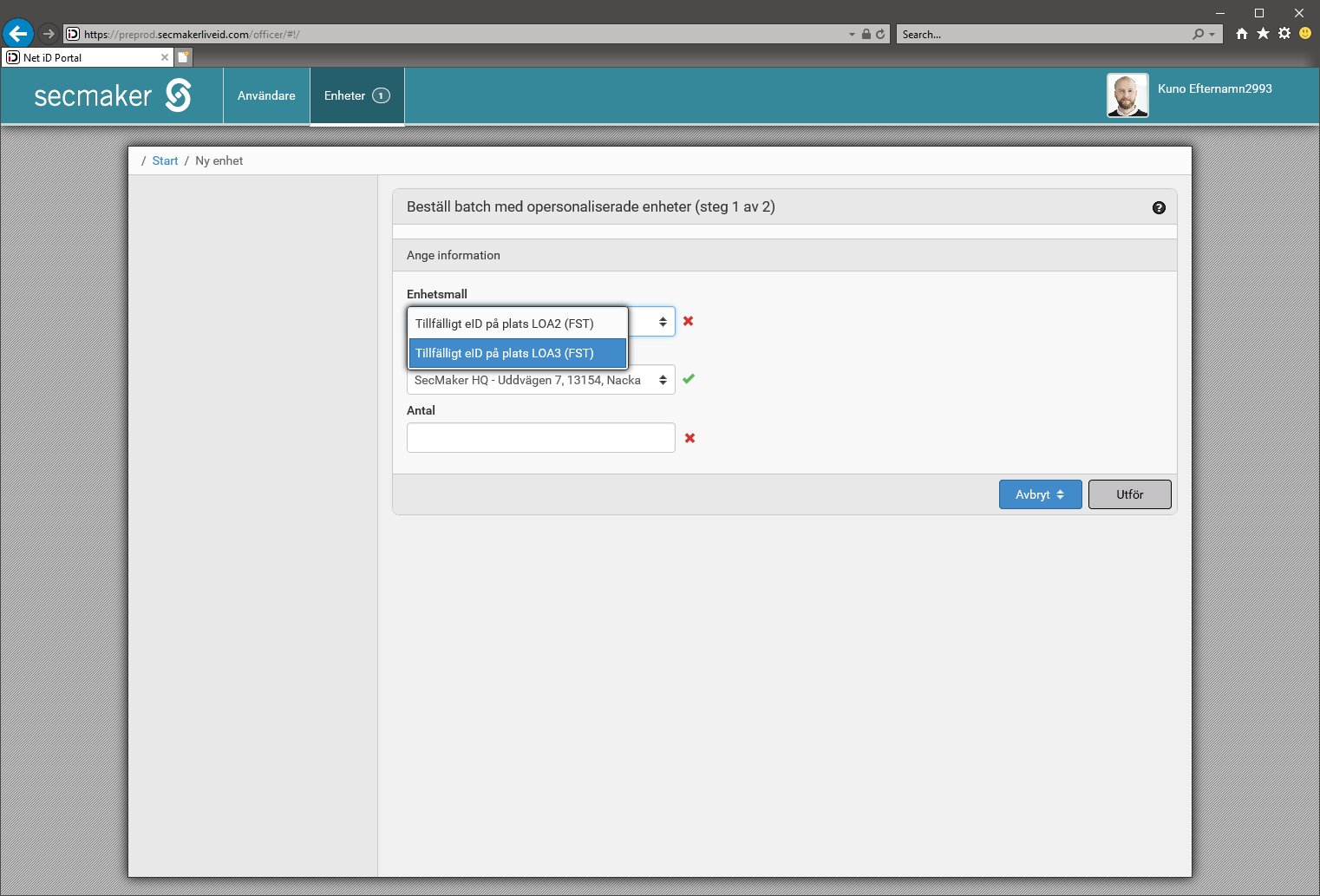Click the Enheter count badge
Screen dimensions: 1320x896
(x=381, y=95)
